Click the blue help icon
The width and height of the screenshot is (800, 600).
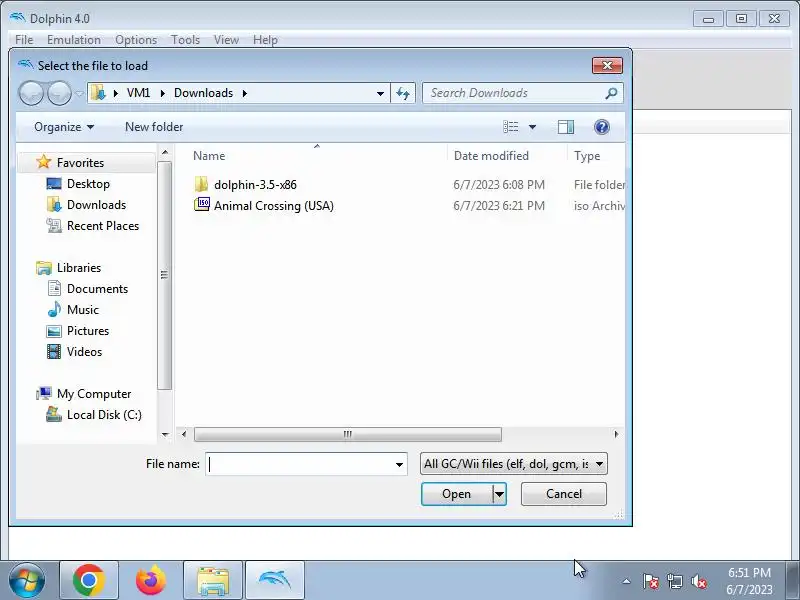[x=602, y=127]
